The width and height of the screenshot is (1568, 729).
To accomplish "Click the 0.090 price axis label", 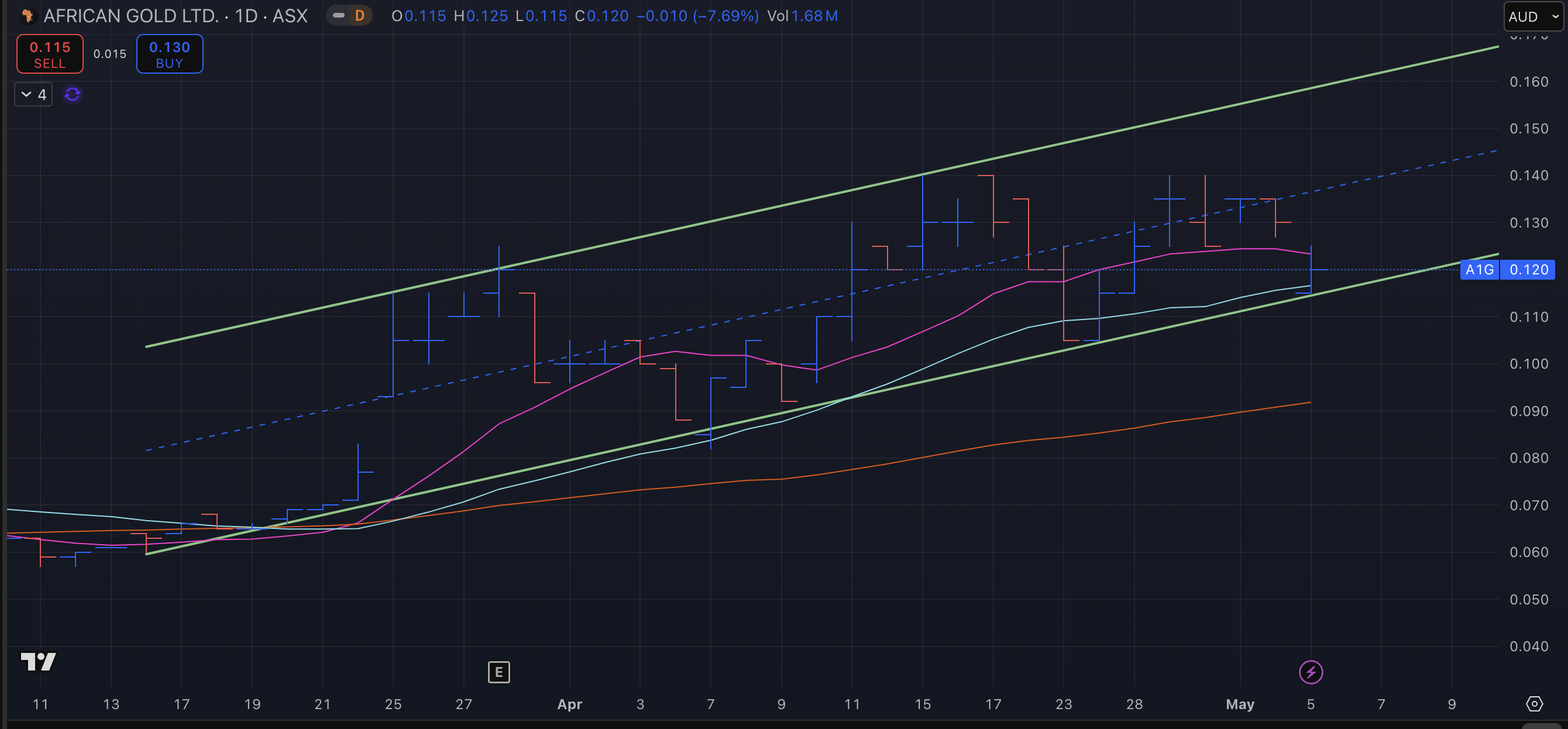I will [x=1528, y=411].
